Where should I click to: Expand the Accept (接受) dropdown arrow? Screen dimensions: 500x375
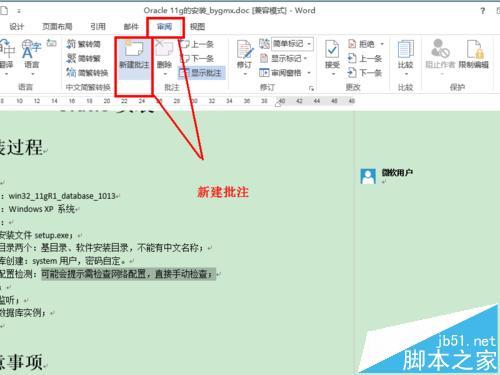tap(333, 74)
